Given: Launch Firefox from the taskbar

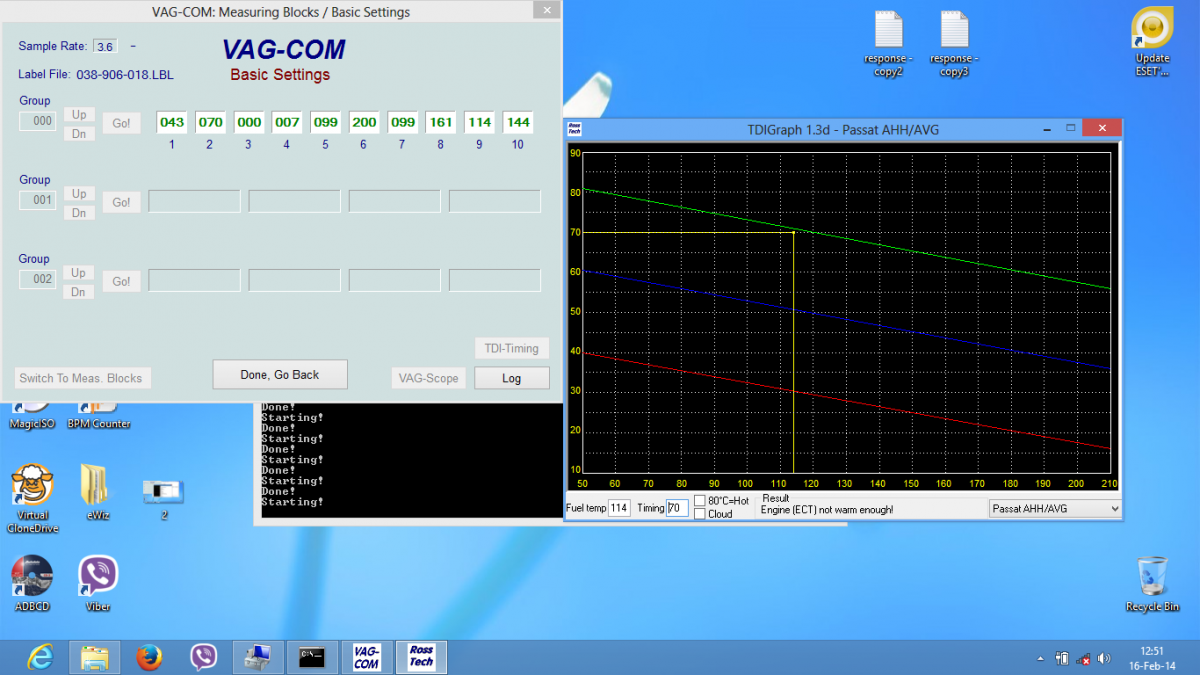Looking at the screenshot, I should [x=150, y=657].
